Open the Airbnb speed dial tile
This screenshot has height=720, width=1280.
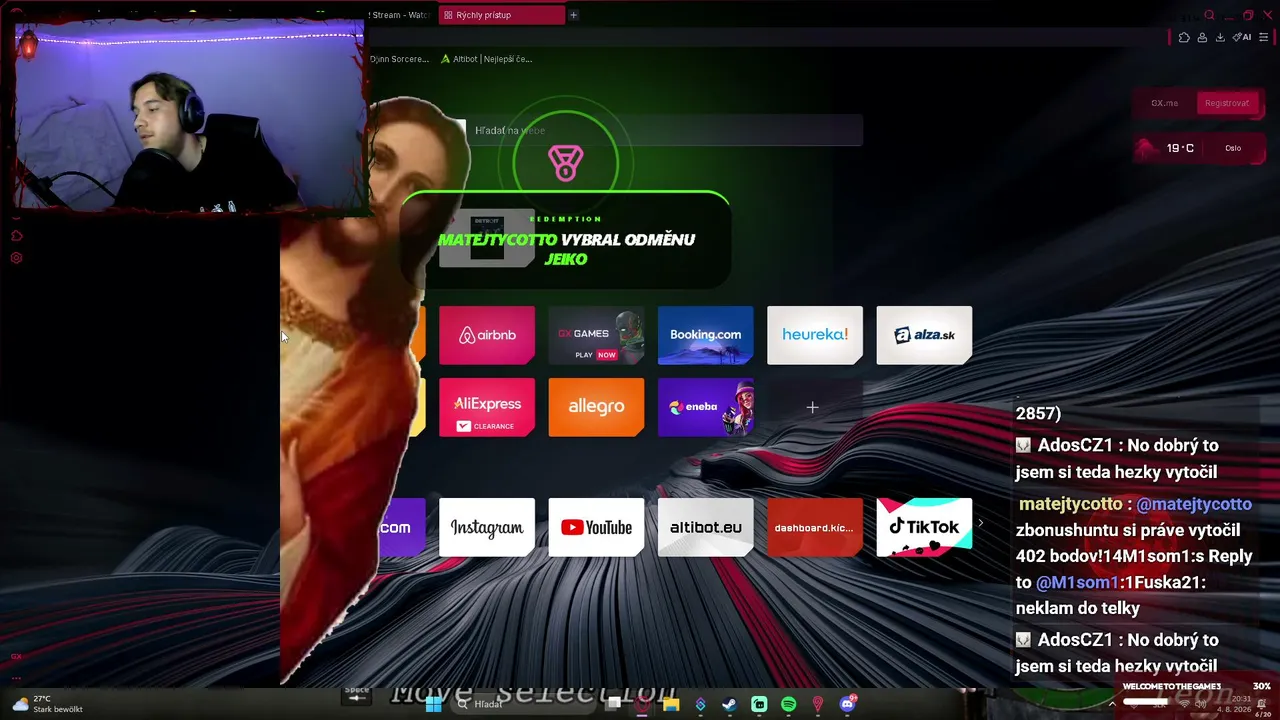[x=487, y=335]
